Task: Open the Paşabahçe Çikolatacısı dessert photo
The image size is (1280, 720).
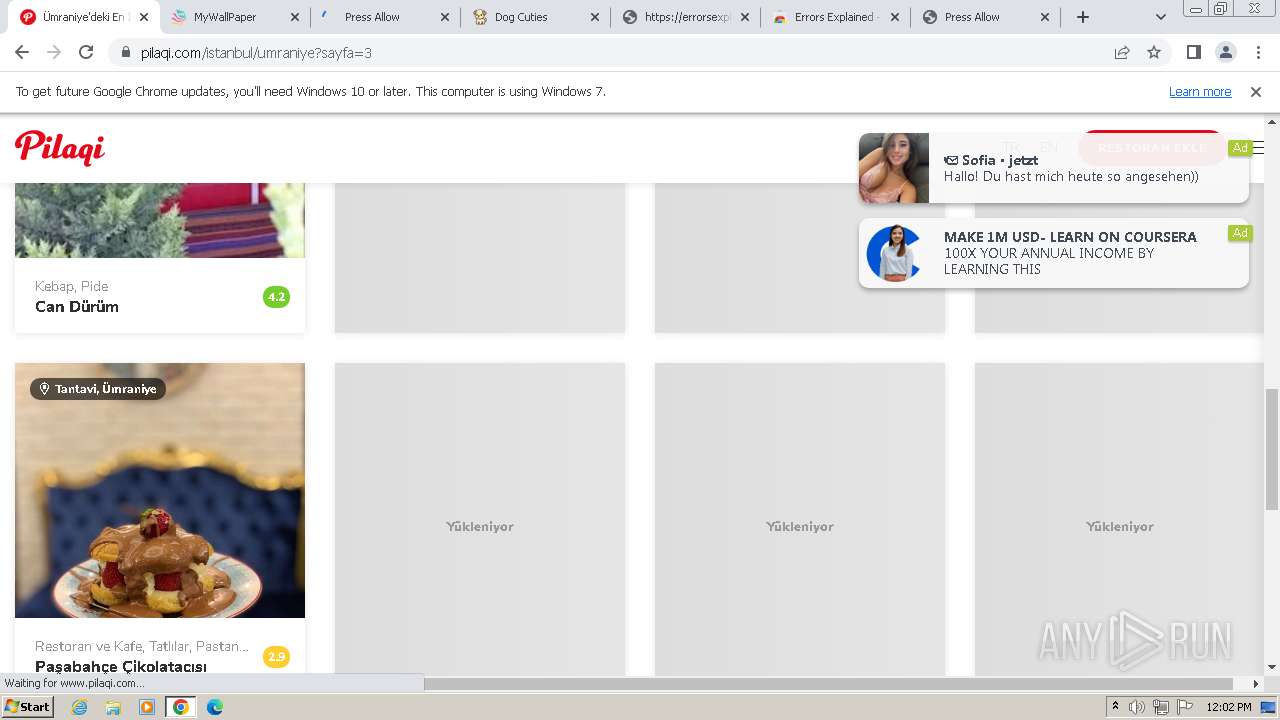Action: point(160,490)
